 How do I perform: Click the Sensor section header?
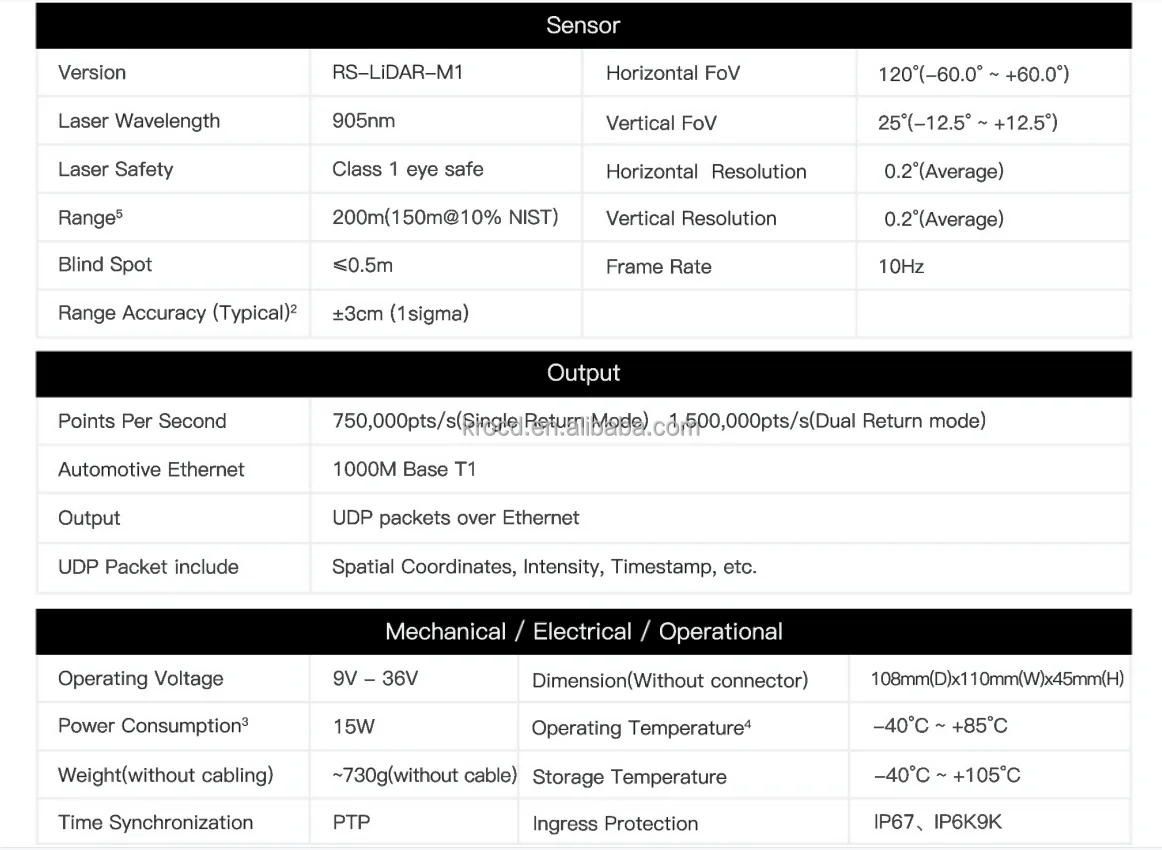tap(583, 26)
